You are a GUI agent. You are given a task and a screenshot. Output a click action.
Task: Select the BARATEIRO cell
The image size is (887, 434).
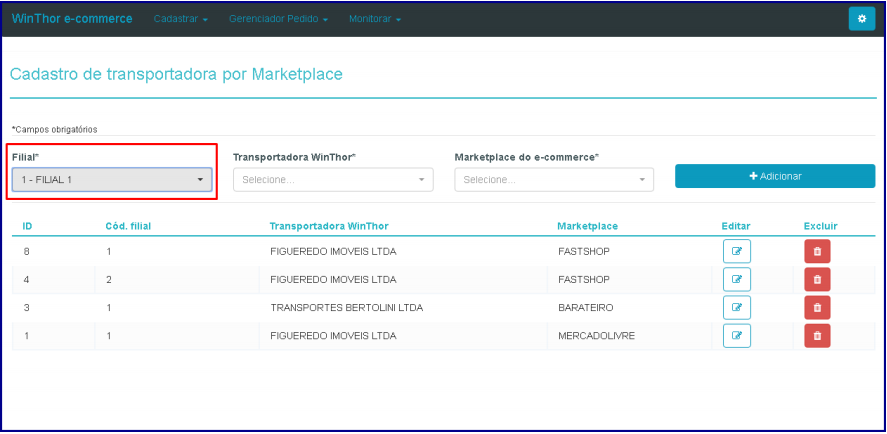[585, 308]
